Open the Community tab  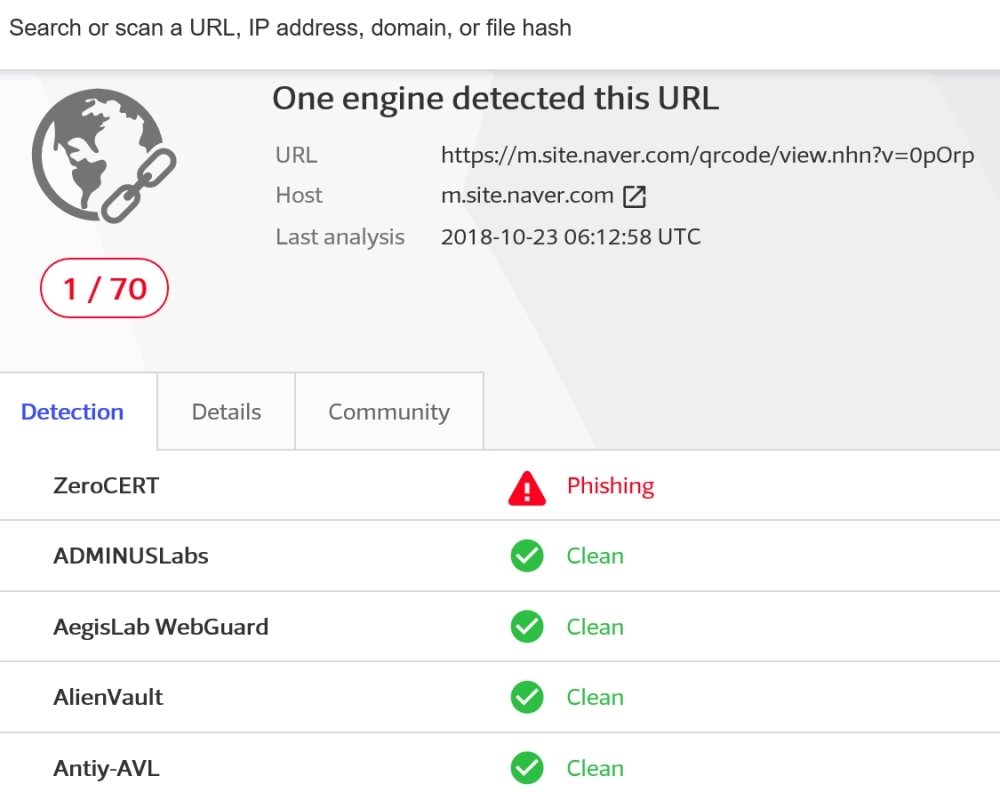(x=389, y=412)
